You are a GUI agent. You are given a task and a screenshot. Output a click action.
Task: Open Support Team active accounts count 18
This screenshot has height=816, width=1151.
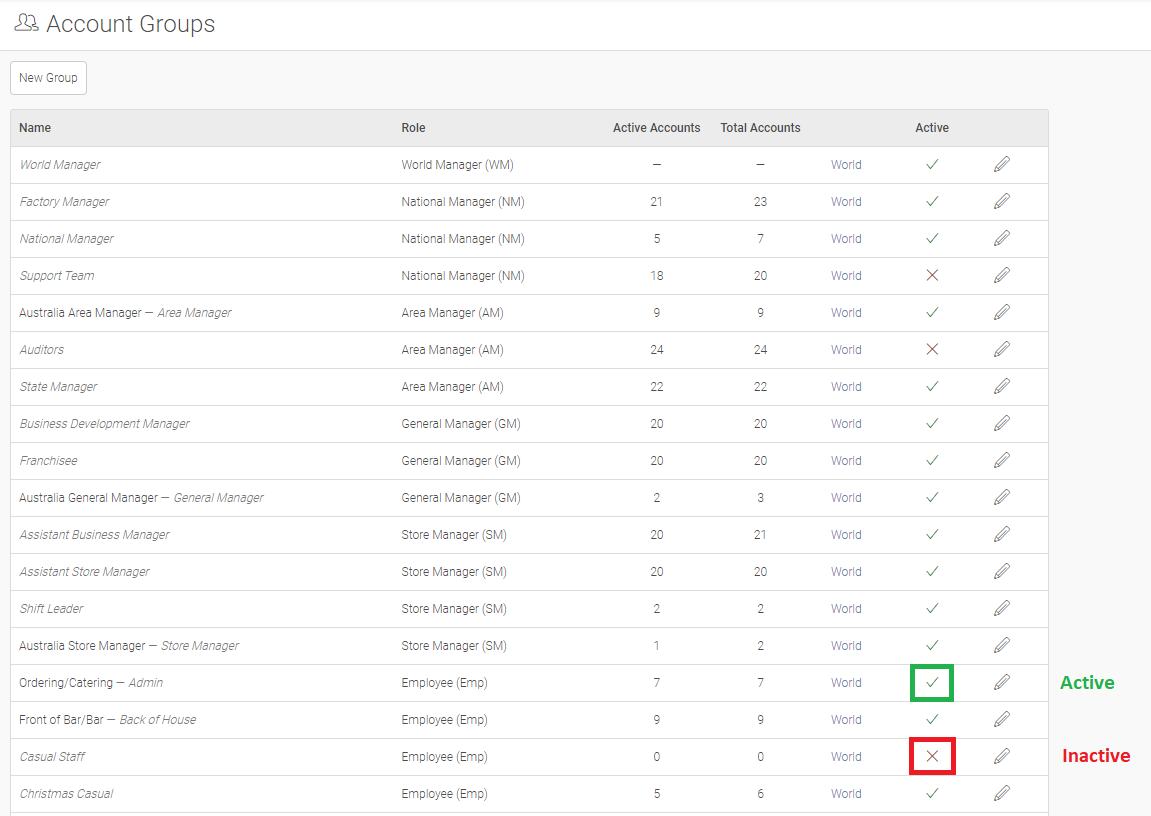[x=656, y=276]
